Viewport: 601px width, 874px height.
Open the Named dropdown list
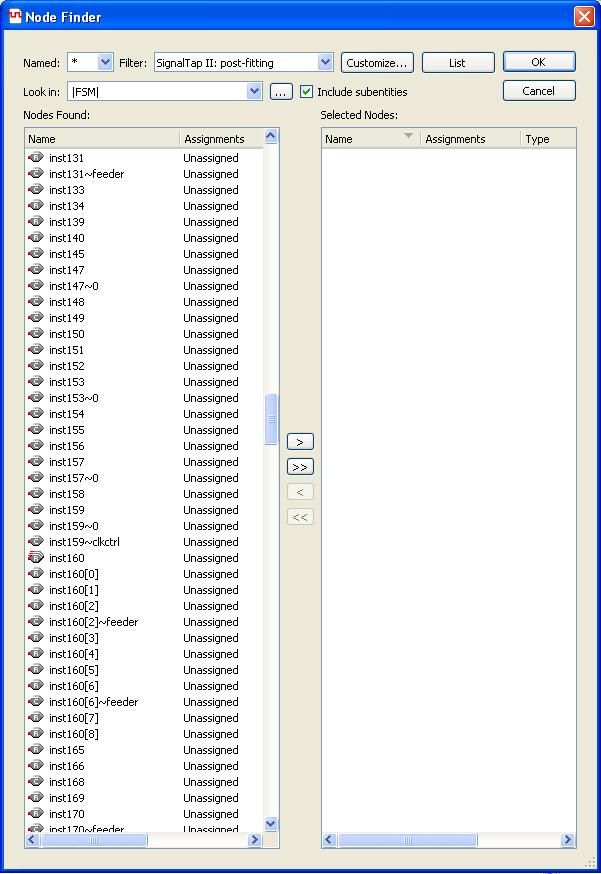106,63
